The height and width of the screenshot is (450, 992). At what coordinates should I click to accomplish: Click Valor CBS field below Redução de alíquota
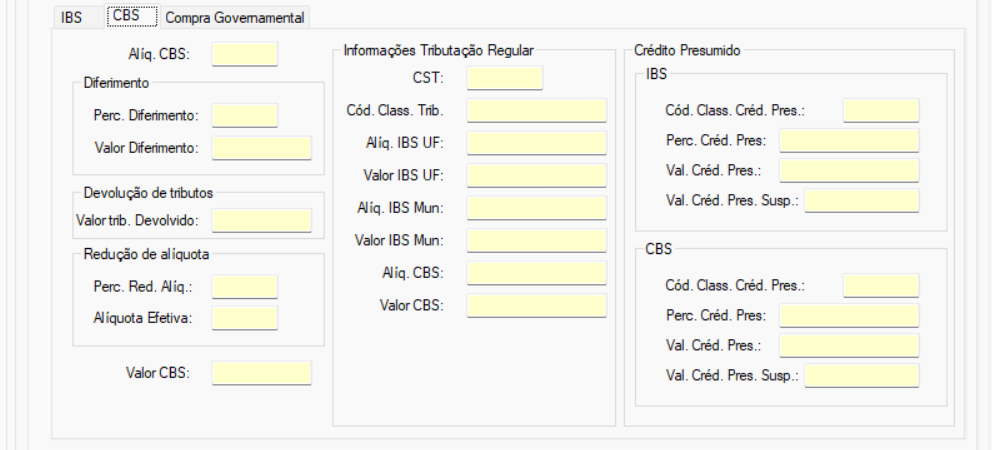261,373
